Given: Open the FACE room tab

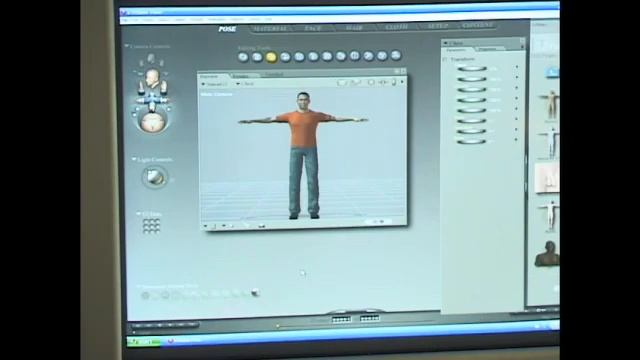Looking at the screenshot, I should click(313, 28).
